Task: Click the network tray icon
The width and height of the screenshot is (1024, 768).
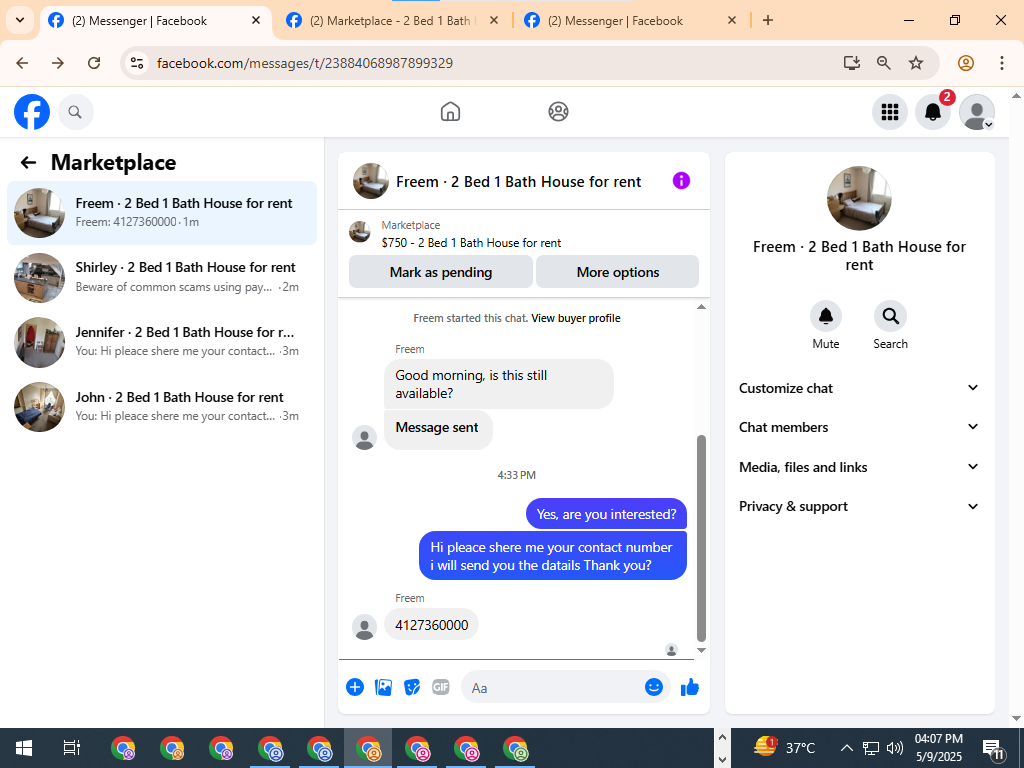Action: (871, 748)
